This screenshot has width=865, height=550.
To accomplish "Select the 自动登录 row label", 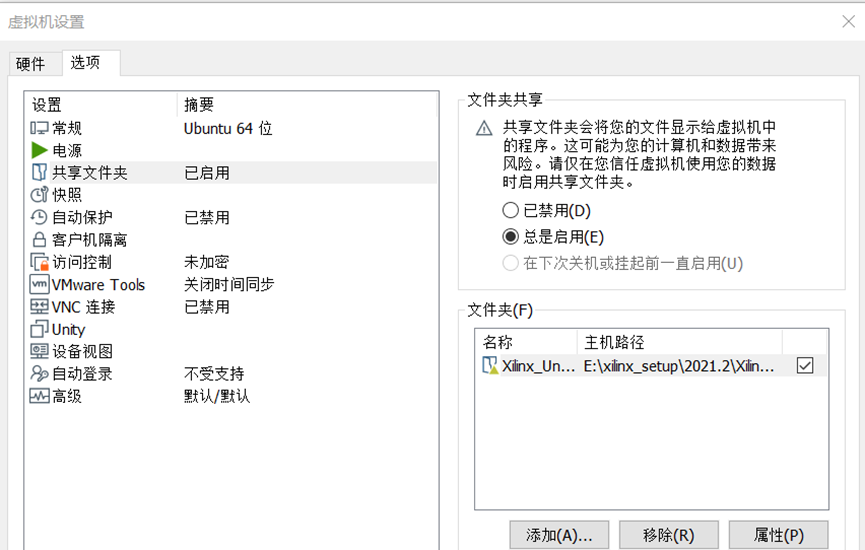I will click(x=82, y=373).
